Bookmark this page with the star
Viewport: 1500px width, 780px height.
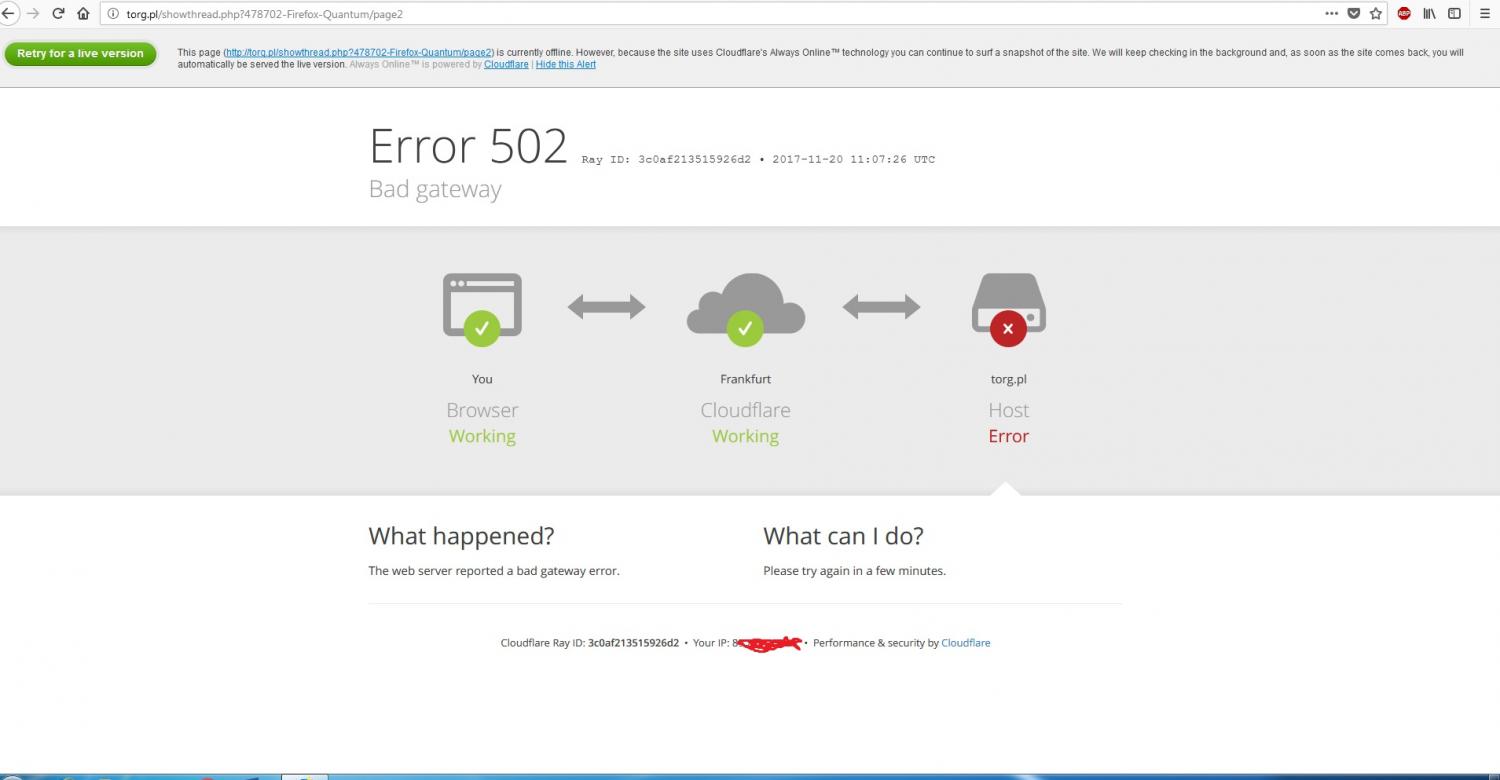point(1376,14)
